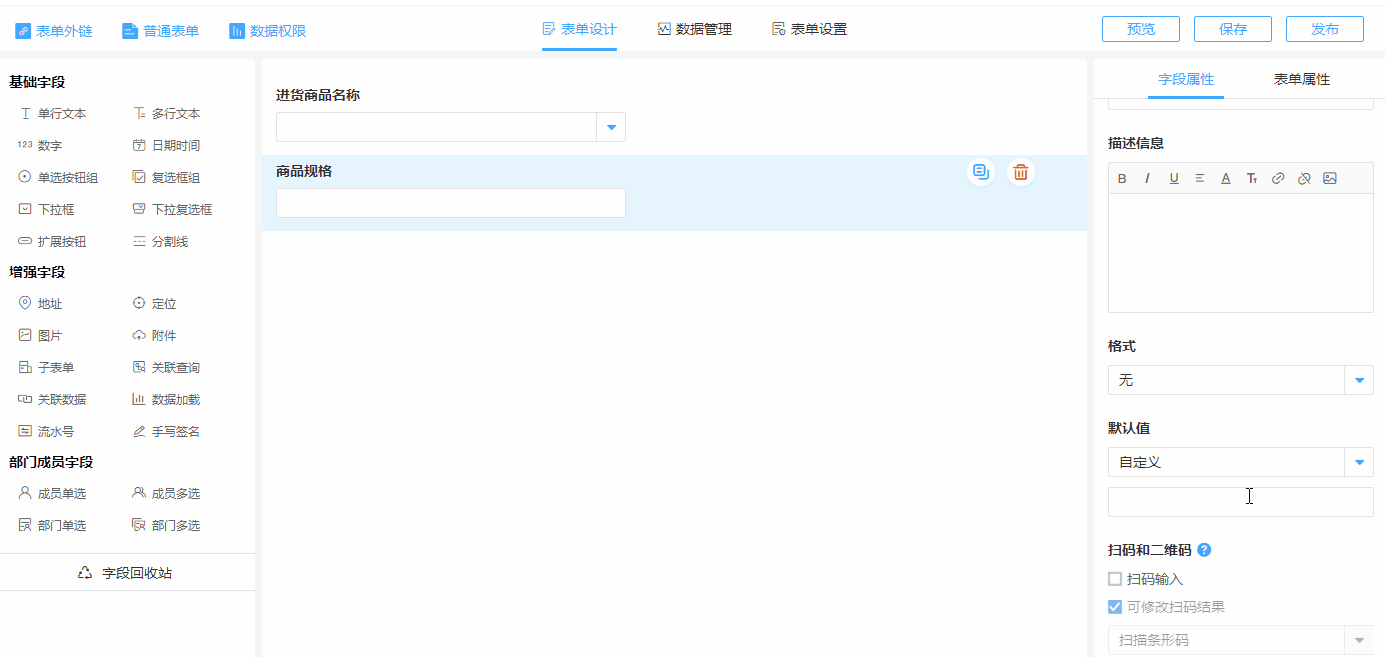Click the underline formatting icon

(x=1174, y=179)
